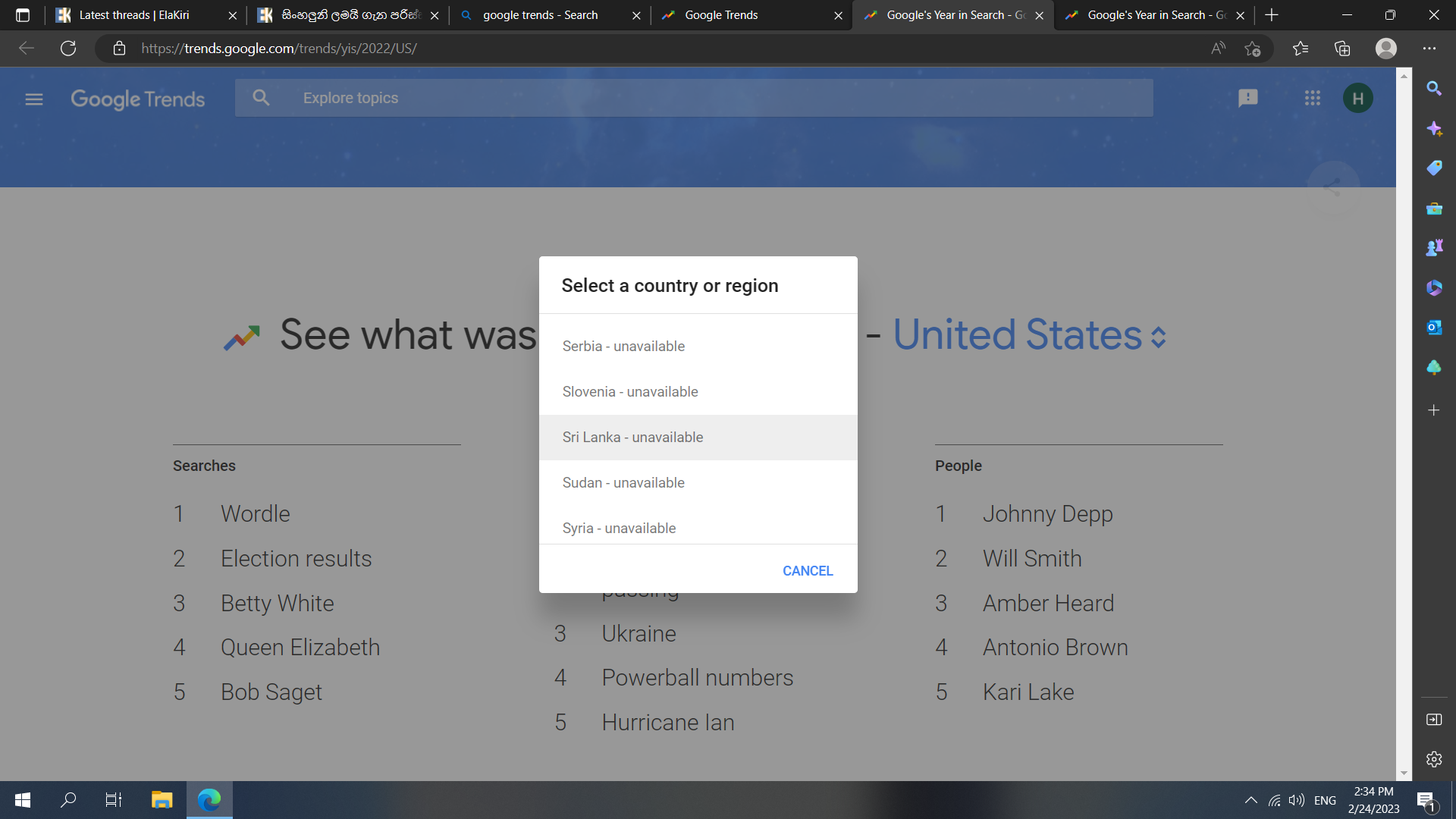This screenshot has width=1456, height=819.
Task: Open Task View on the taskbar
Action: click(x=114, y=800)
